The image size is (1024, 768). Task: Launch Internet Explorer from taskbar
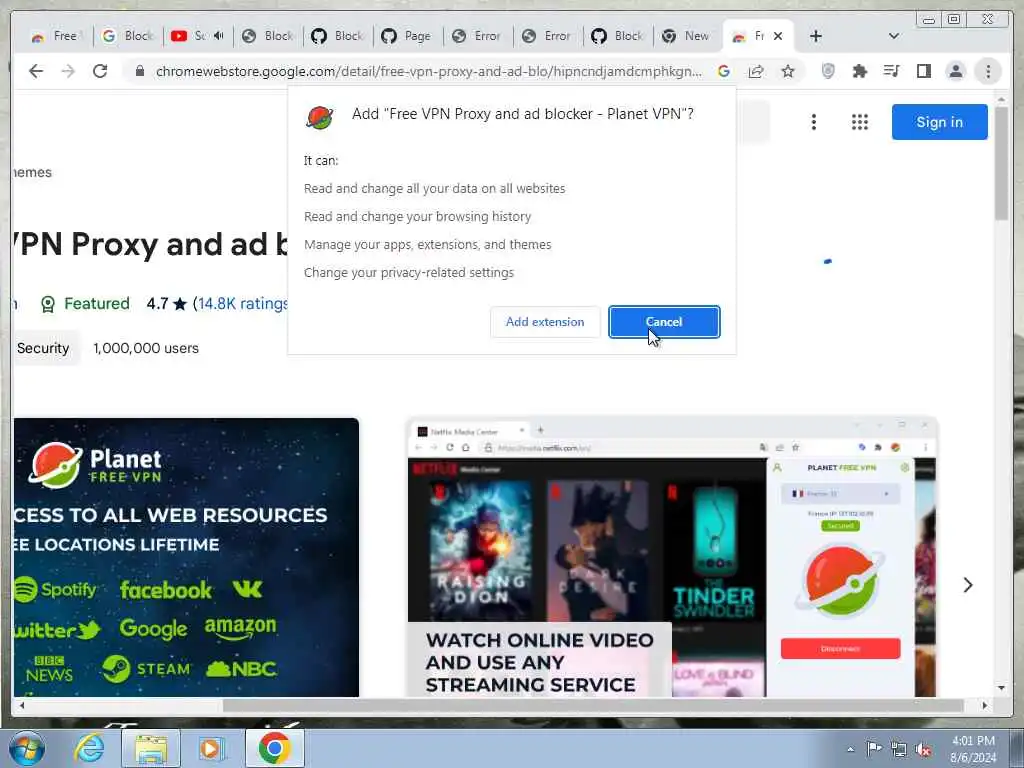tap(88, 748)
